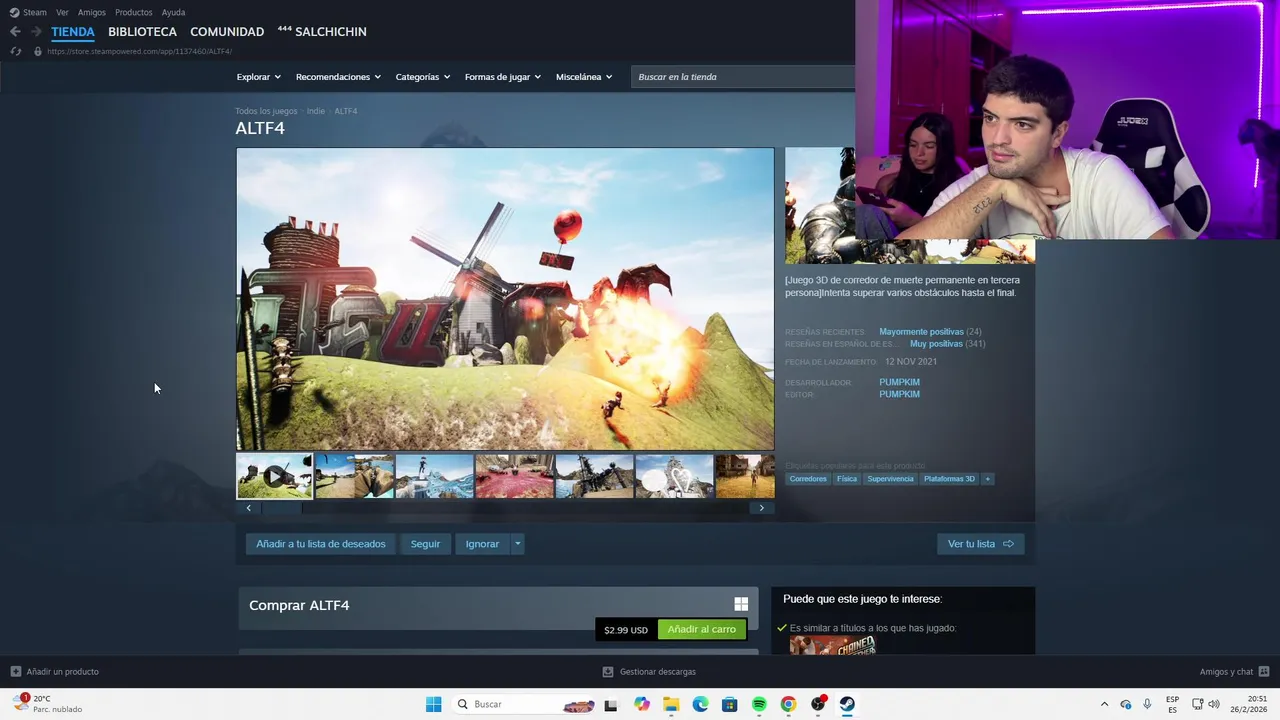The image size is (1280, 720).
Task: Expand the Recomendaciones dropdown menu
Action: 338,77
